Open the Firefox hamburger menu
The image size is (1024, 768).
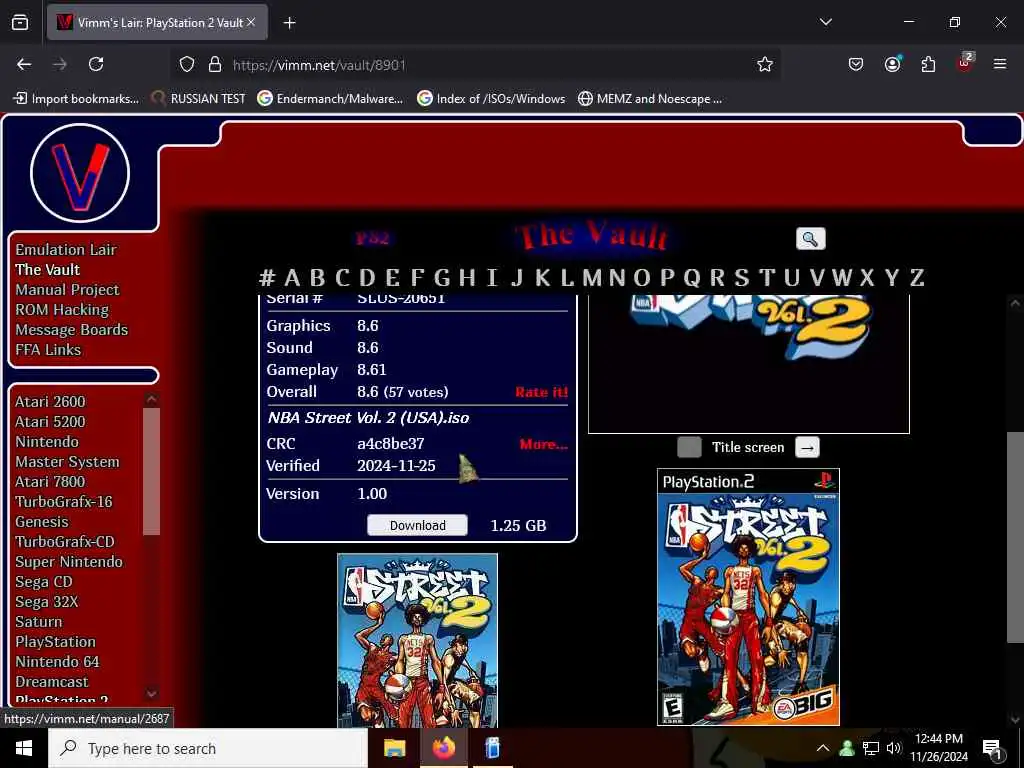coord(1000,64)
